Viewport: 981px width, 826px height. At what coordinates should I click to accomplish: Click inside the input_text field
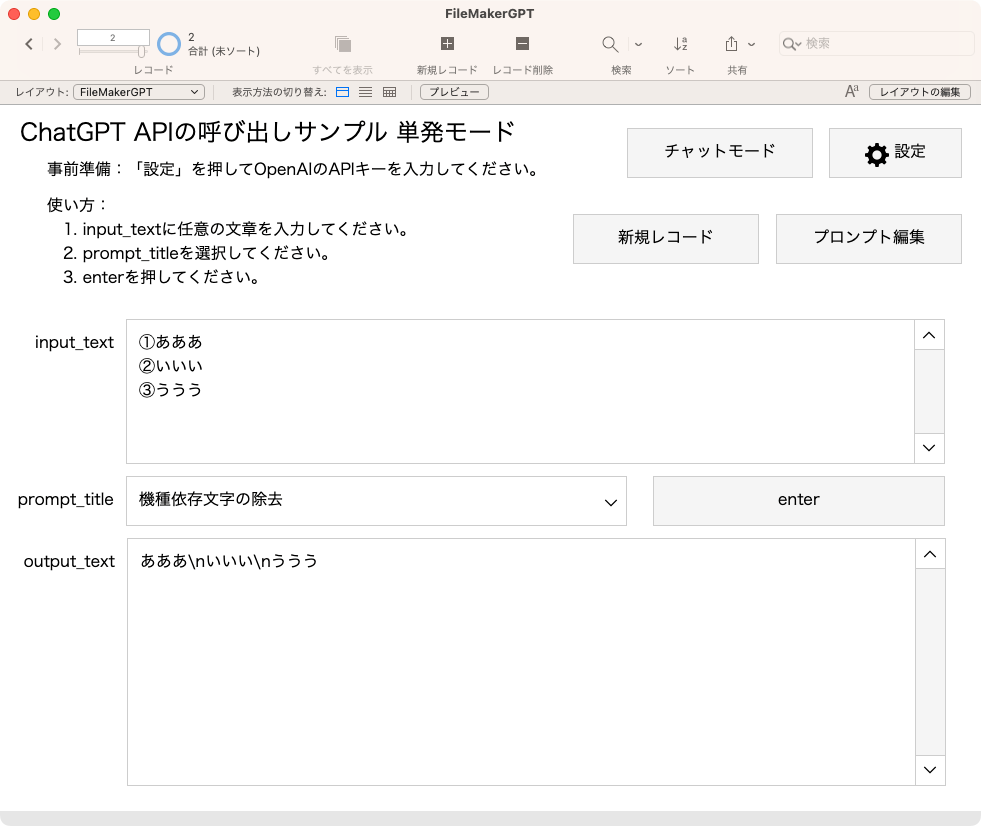[x=521, y=391]
